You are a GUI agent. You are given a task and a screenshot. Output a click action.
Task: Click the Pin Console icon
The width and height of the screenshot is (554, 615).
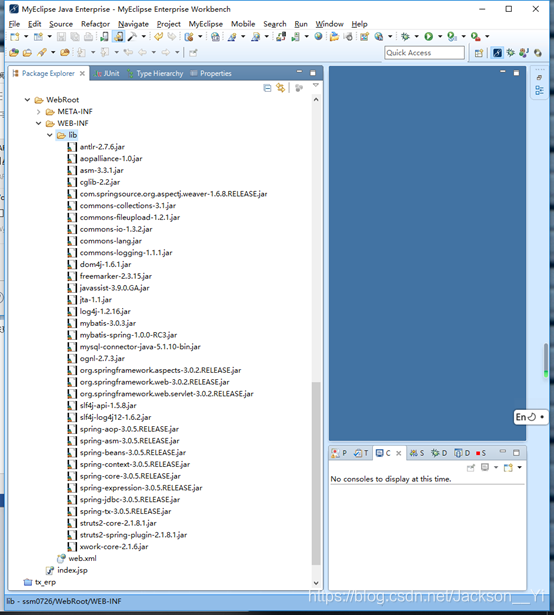click(x=471, y=468)
